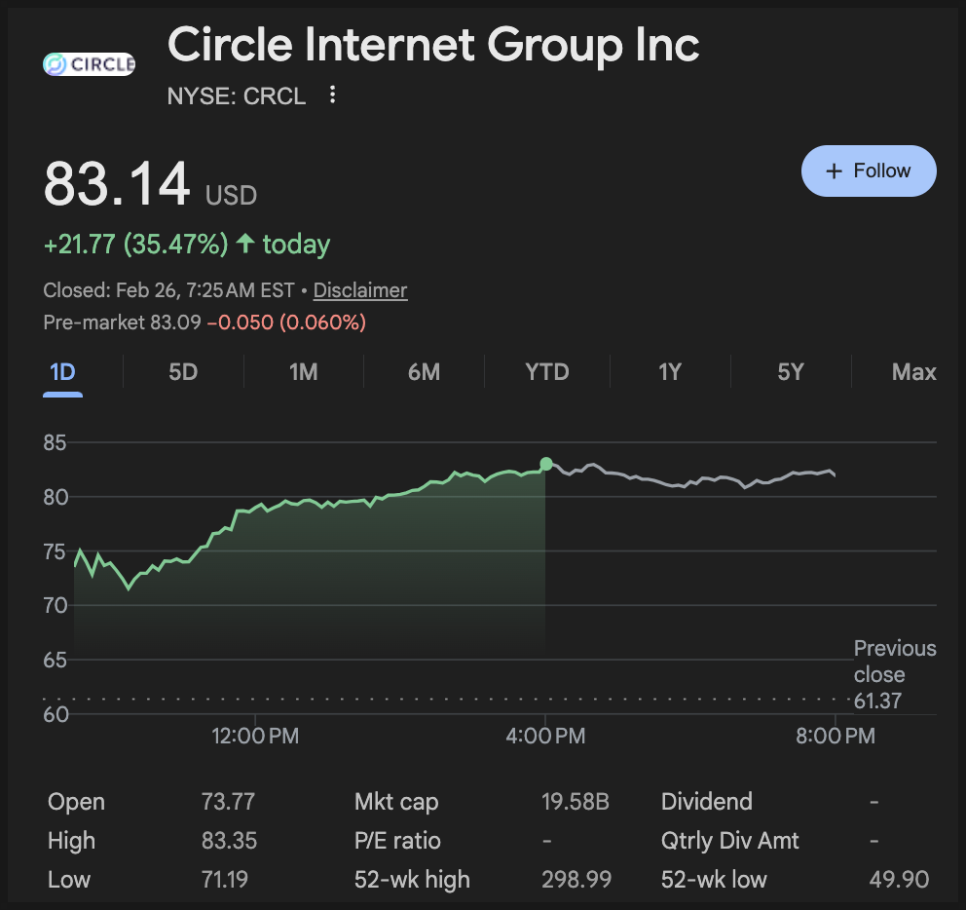Click the NYSE: CRCL ticker label
This screenshot has height=910, width=966.
click(237, 96)
